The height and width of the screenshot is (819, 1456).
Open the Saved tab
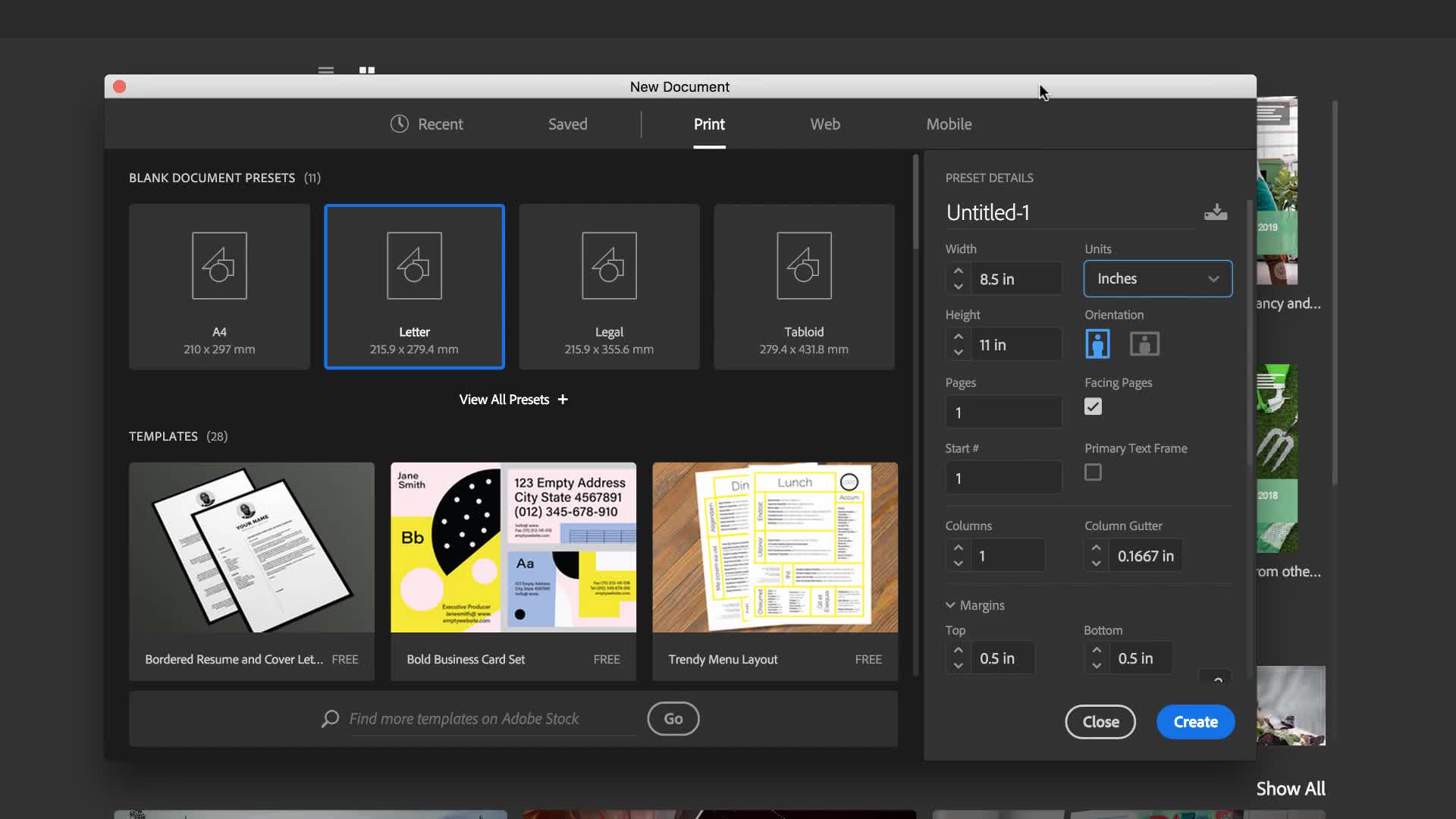coord(568,124)
